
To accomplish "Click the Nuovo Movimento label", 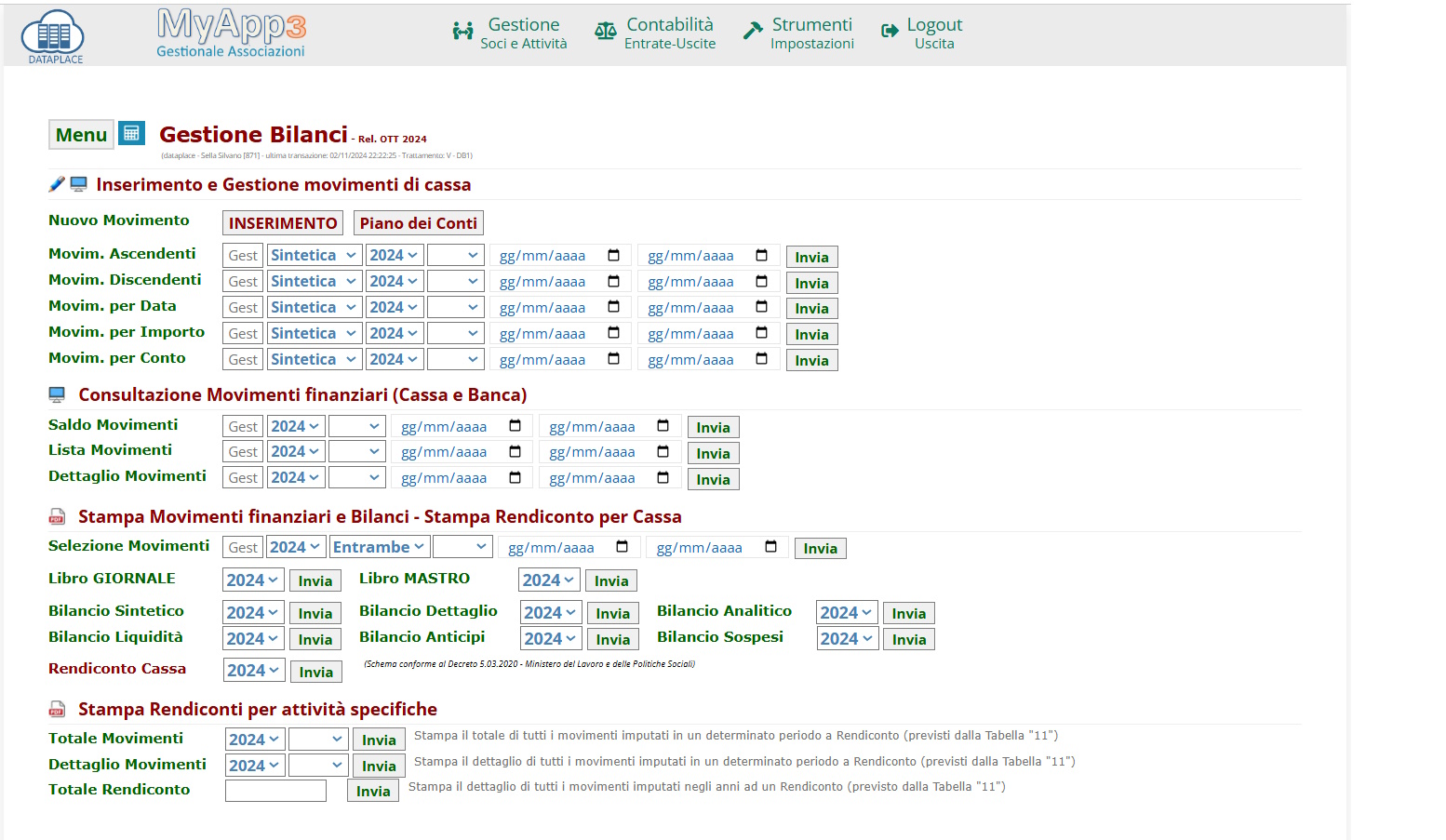I will pyautogui.click(x=119, y=220).
